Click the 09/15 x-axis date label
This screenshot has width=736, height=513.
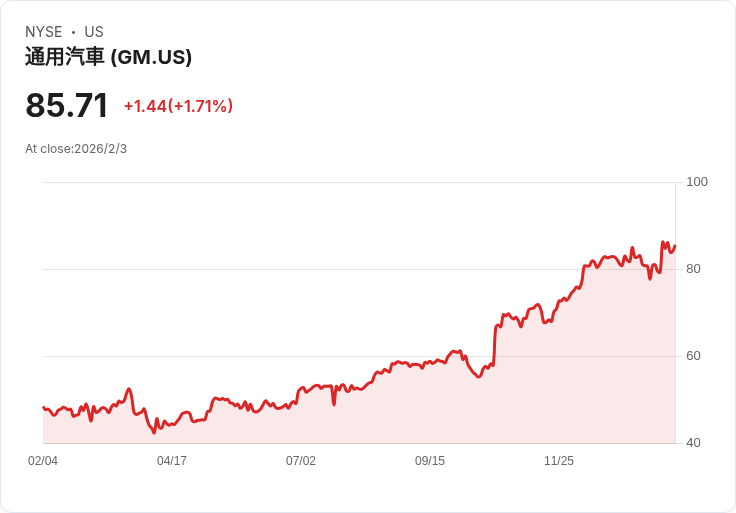(429, 460)
